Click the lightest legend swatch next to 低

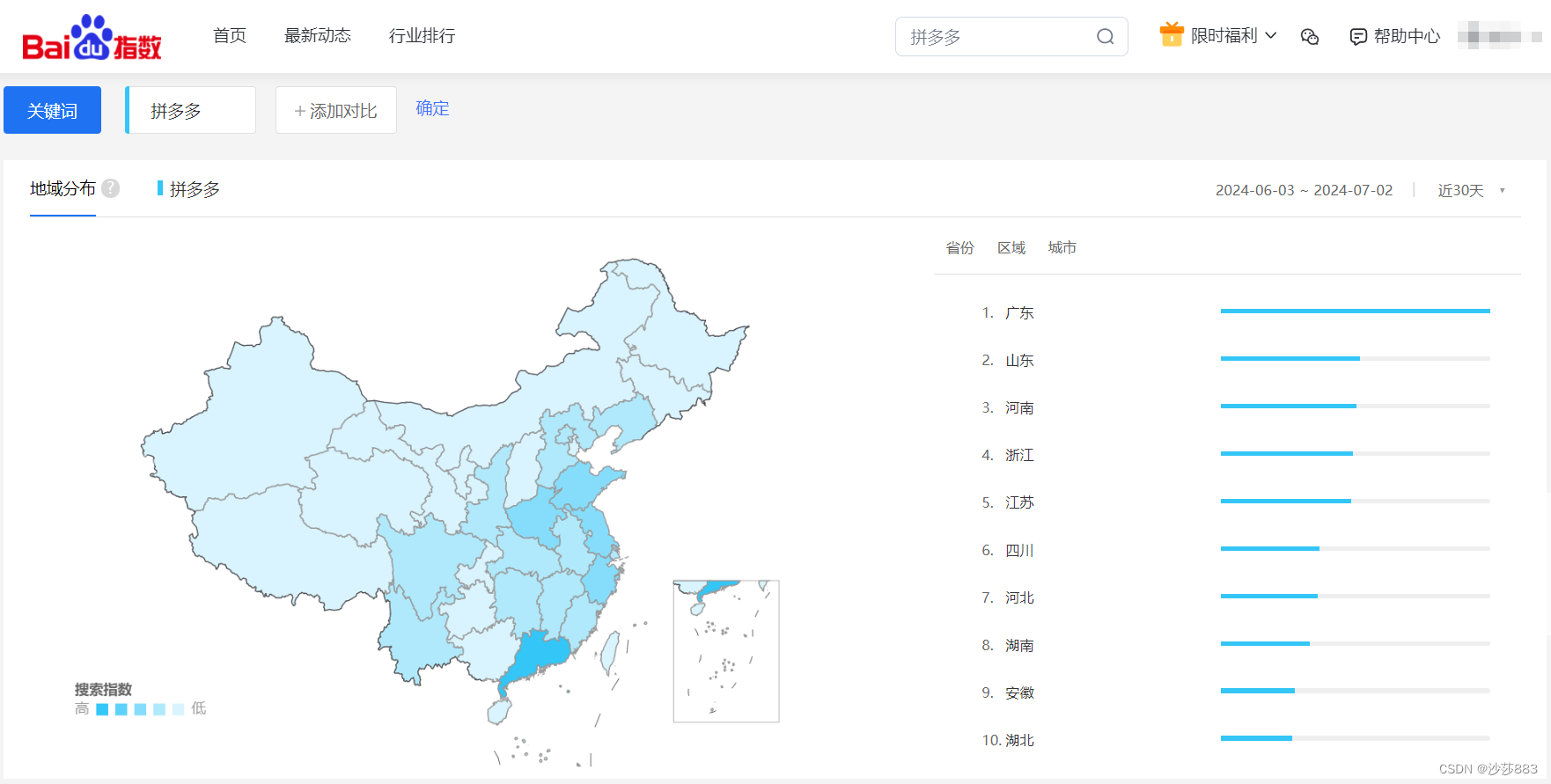[179, 709]
